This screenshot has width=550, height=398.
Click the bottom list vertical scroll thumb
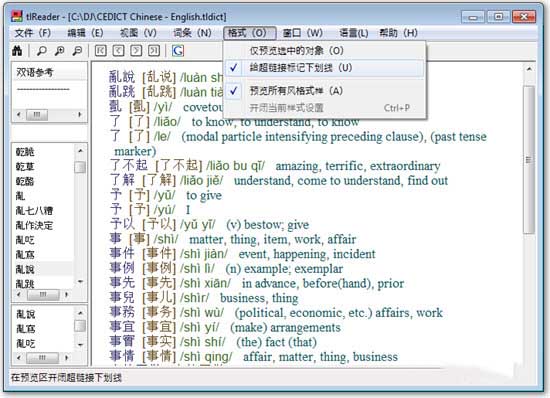click(80, 326)
